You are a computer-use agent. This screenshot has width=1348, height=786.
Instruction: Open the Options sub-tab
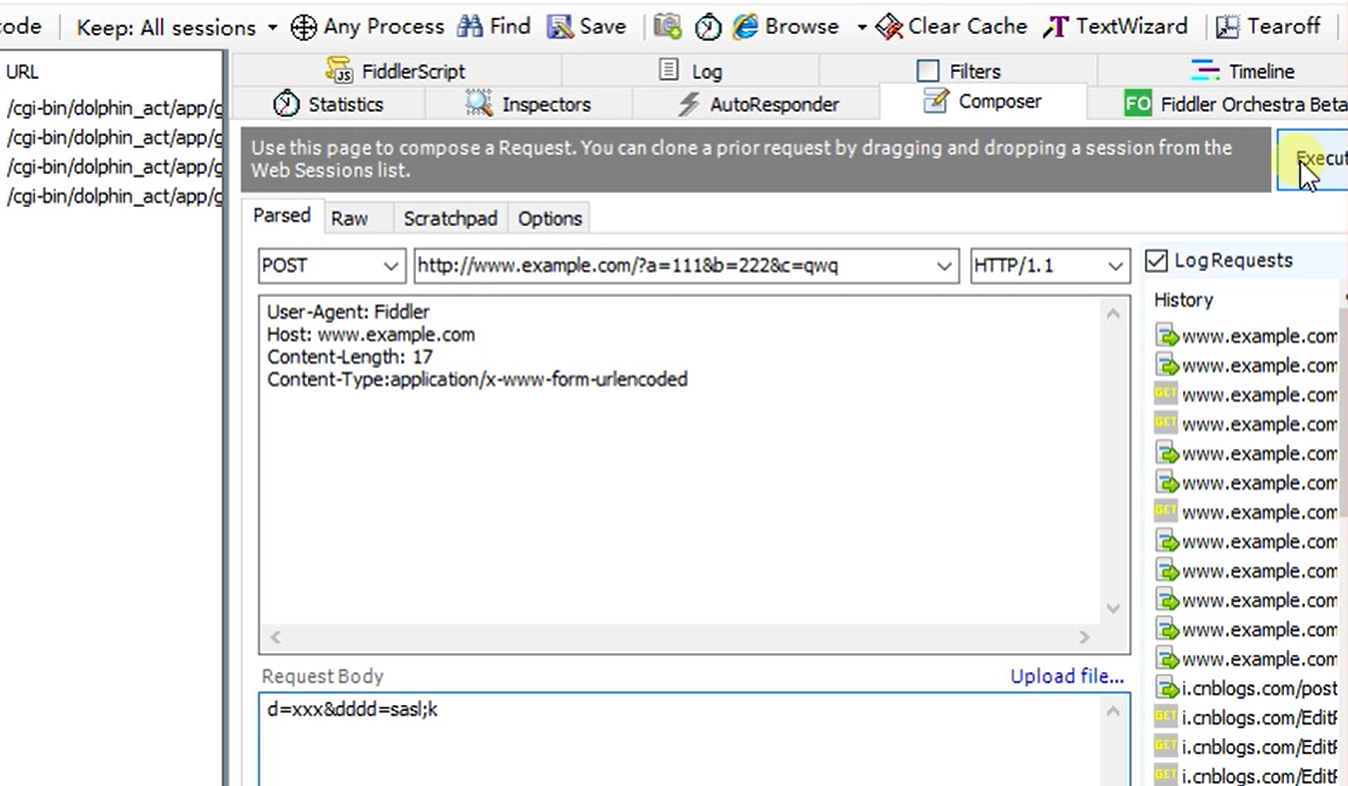550,218
